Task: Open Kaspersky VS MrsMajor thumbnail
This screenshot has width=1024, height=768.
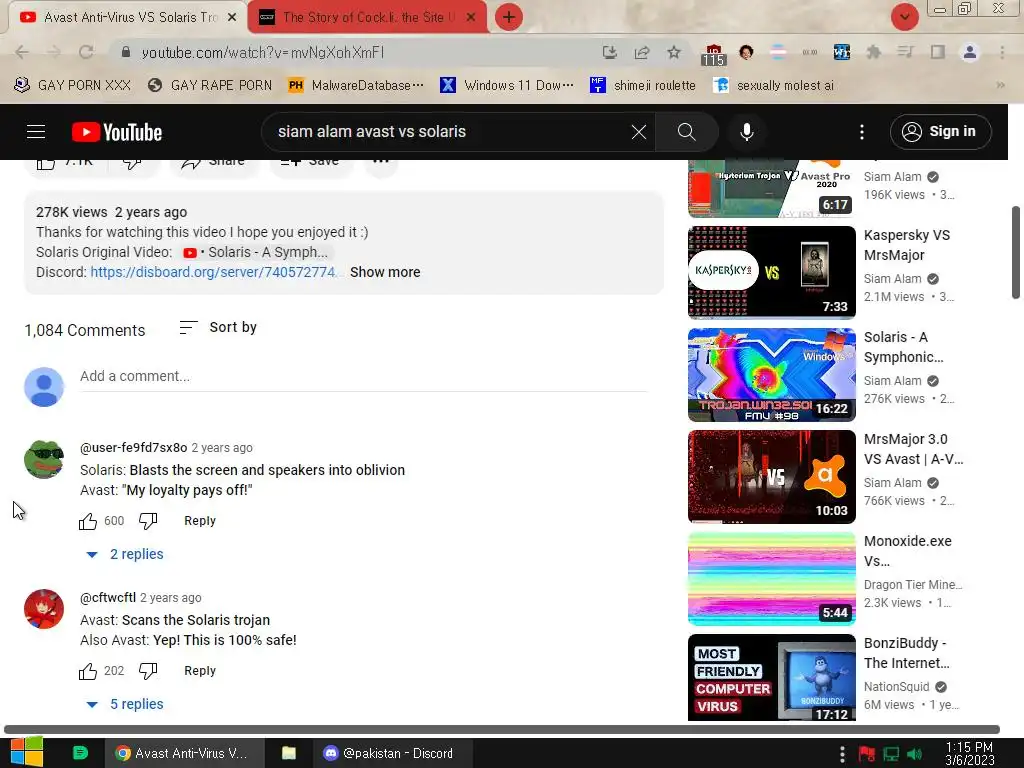Action: coord(771,272)
